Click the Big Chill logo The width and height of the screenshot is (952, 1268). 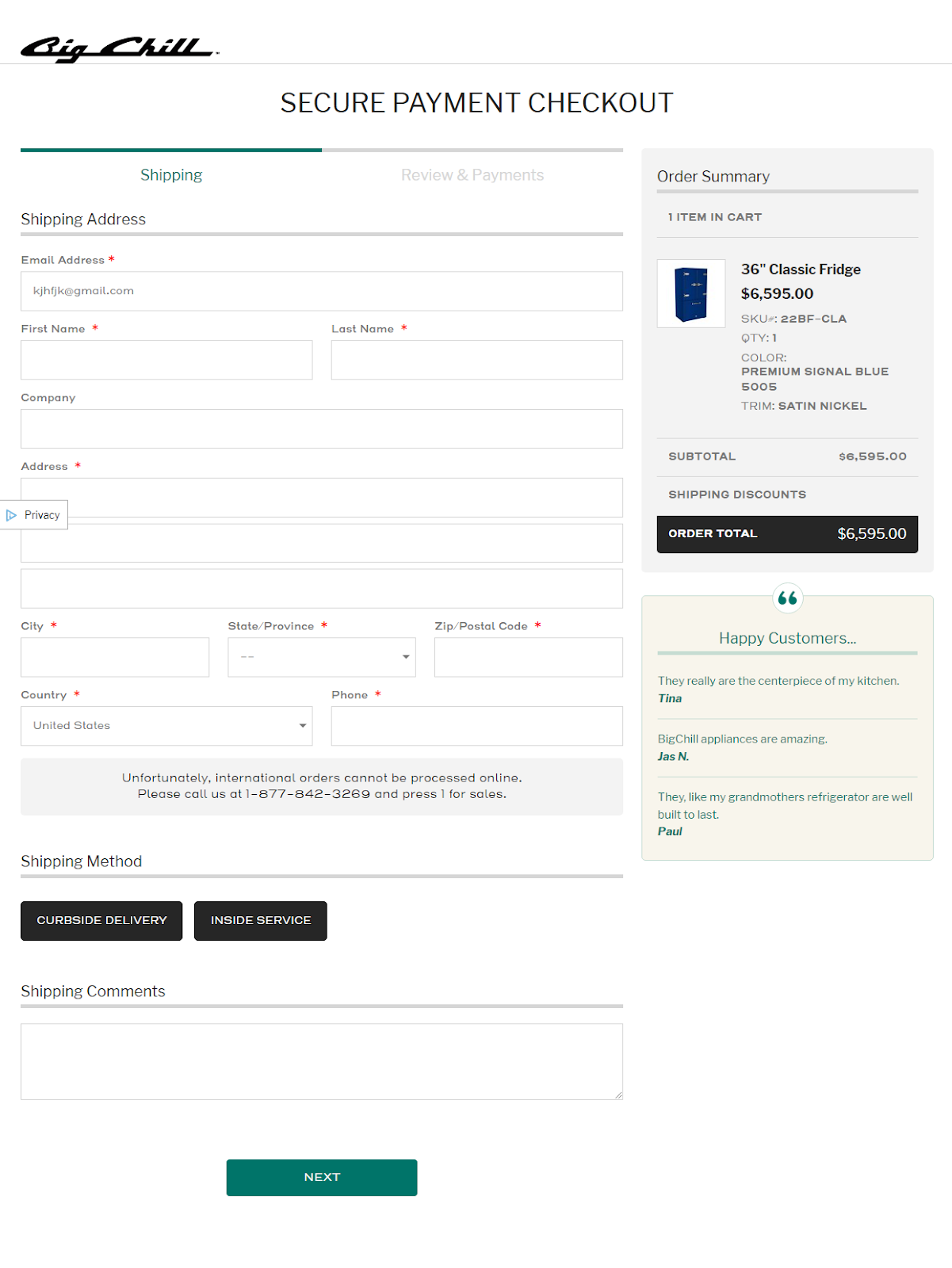pos(119,49)
